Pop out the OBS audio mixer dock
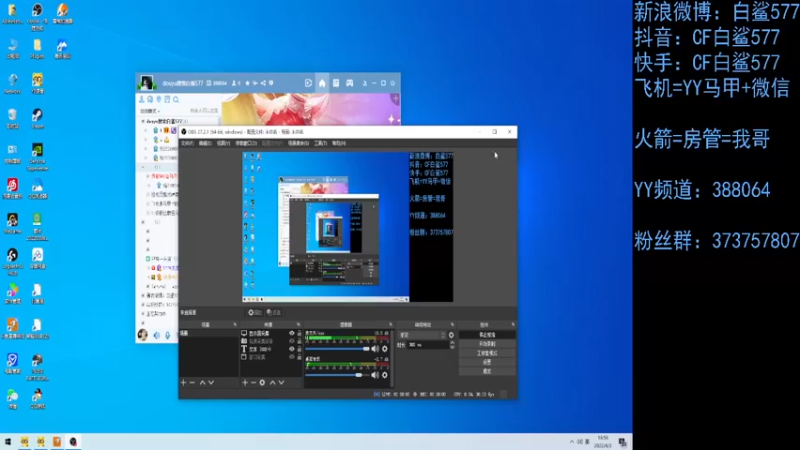Viewport: 800px width, 450px height. 391,324
